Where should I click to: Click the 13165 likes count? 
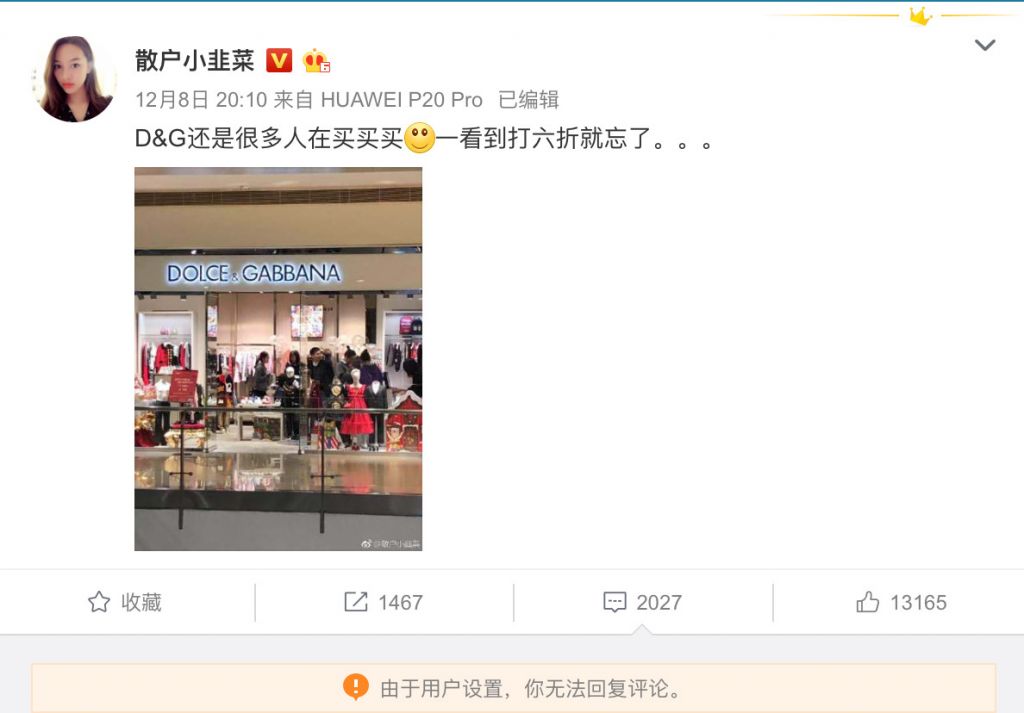pos(918,602)
